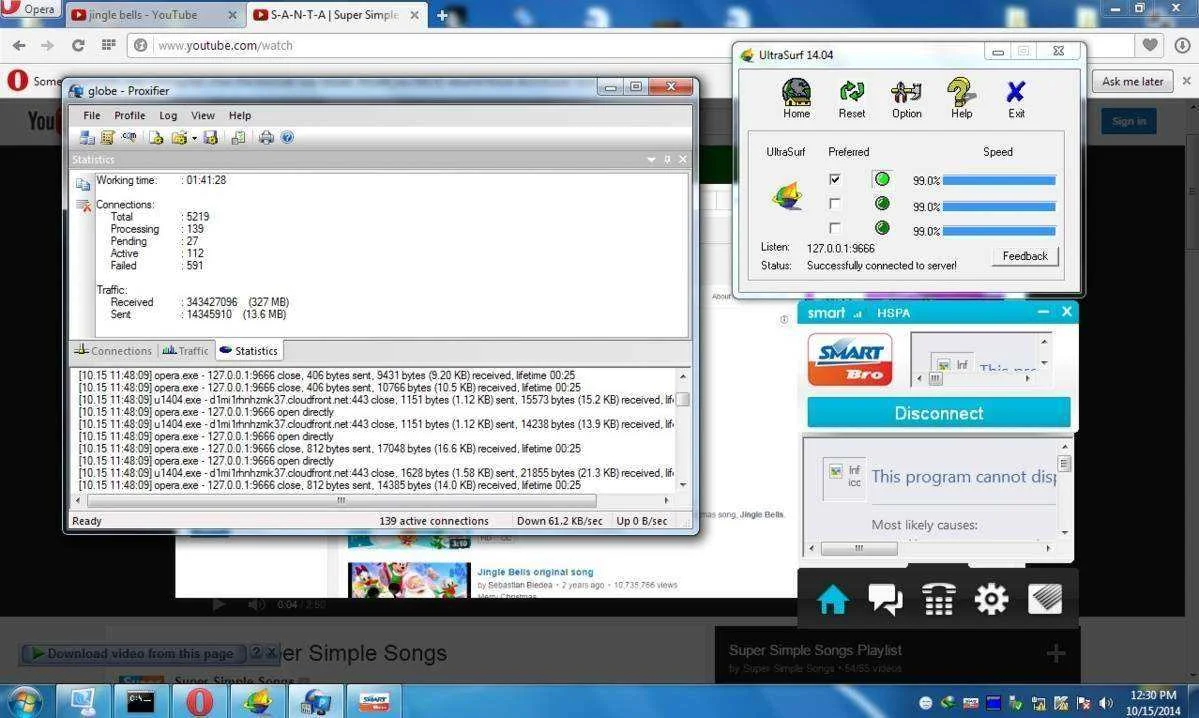
Task: Select S-A-N-T-A Super Simple tab
Action: pyautogui.click(x=334, y=15)
